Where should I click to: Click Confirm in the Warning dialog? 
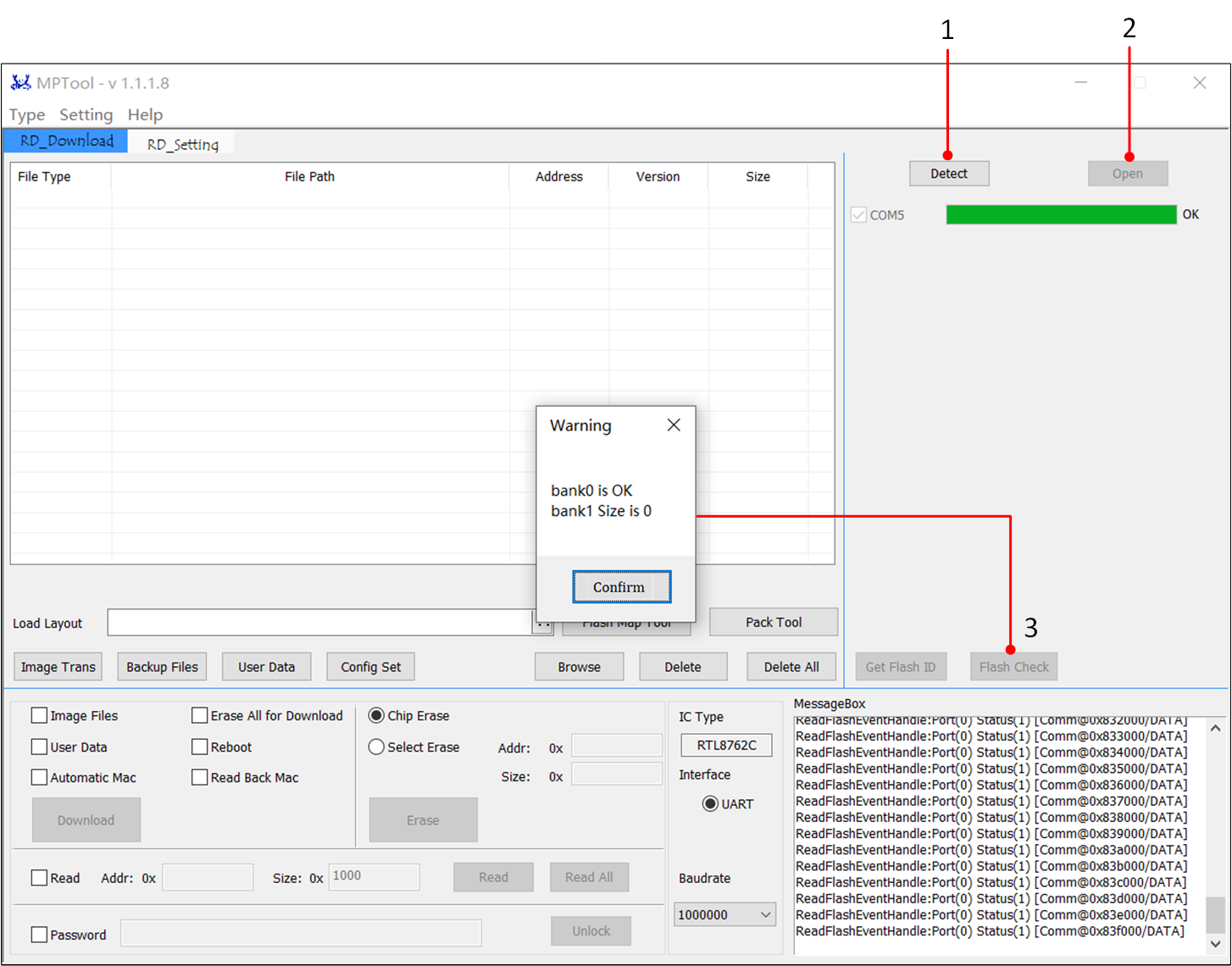(621, 586)
